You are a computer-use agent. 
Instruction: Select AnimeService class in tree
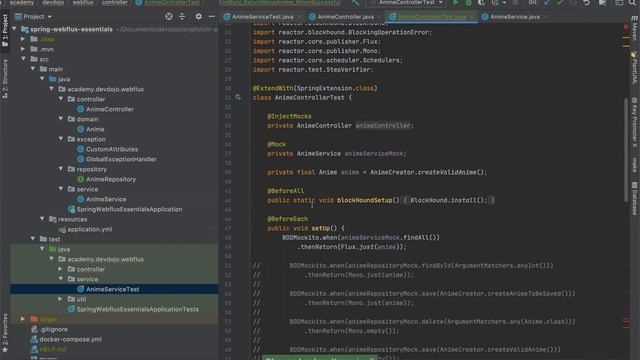point(102,199)
